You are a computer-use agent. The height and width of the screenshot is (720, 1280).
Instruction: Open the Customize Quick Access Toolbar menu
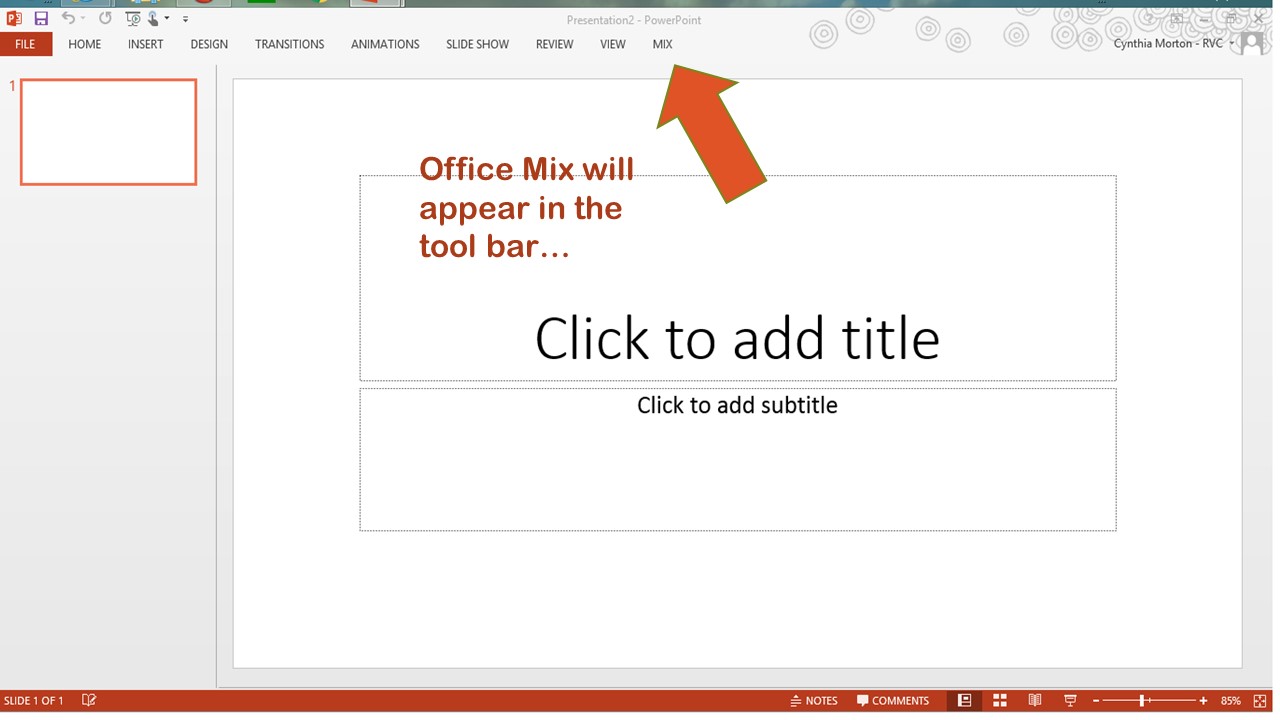click(x=186, y=17)
